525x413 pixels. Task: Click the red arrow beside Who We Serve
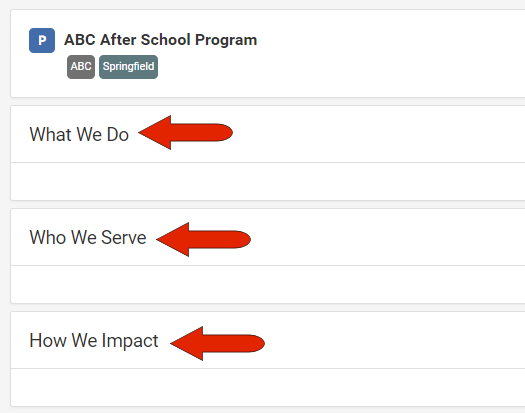coord(203,239)
